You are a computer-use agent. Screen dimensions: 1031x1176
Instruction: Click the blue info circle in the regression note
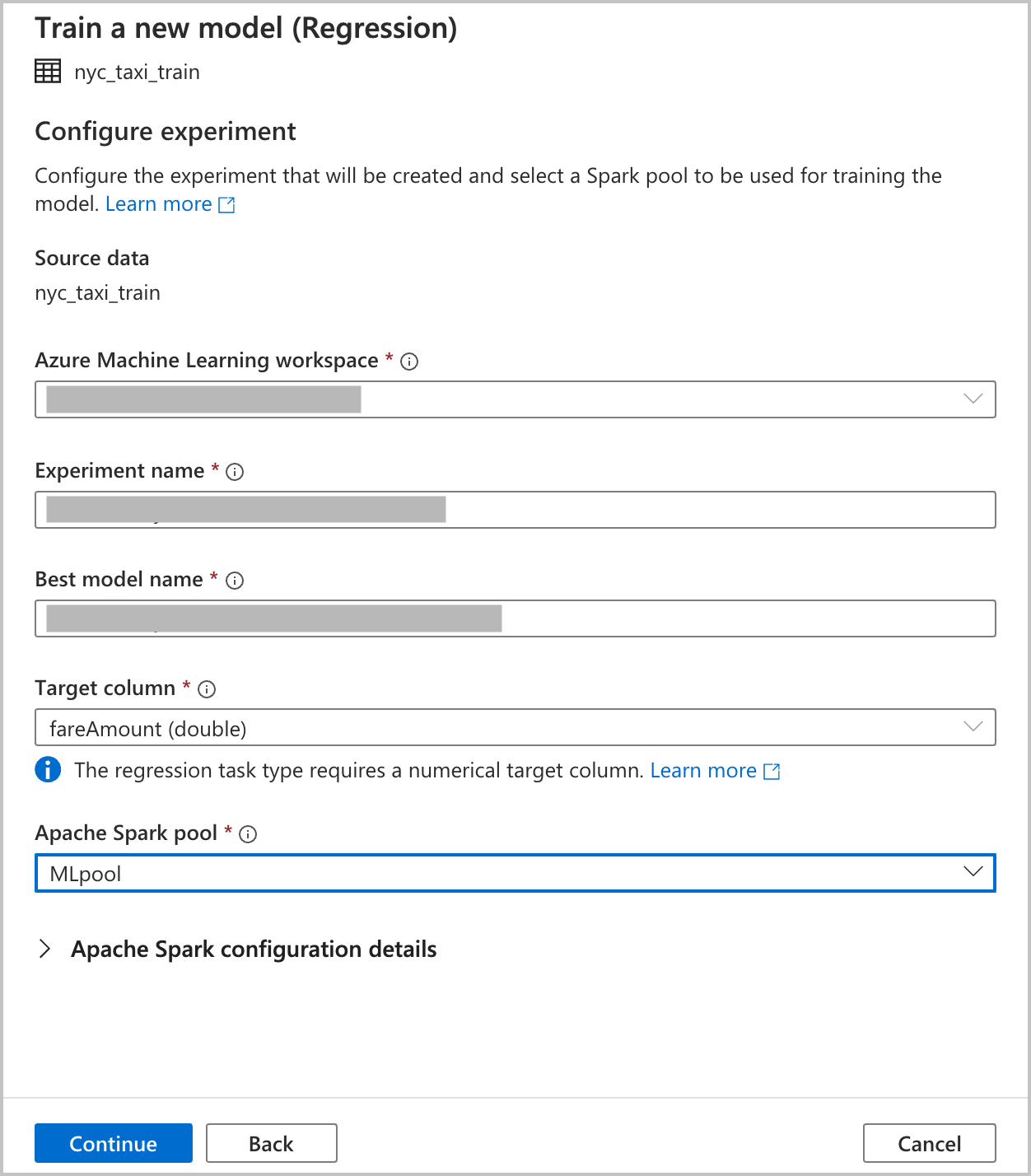click(x=48, y=770)
